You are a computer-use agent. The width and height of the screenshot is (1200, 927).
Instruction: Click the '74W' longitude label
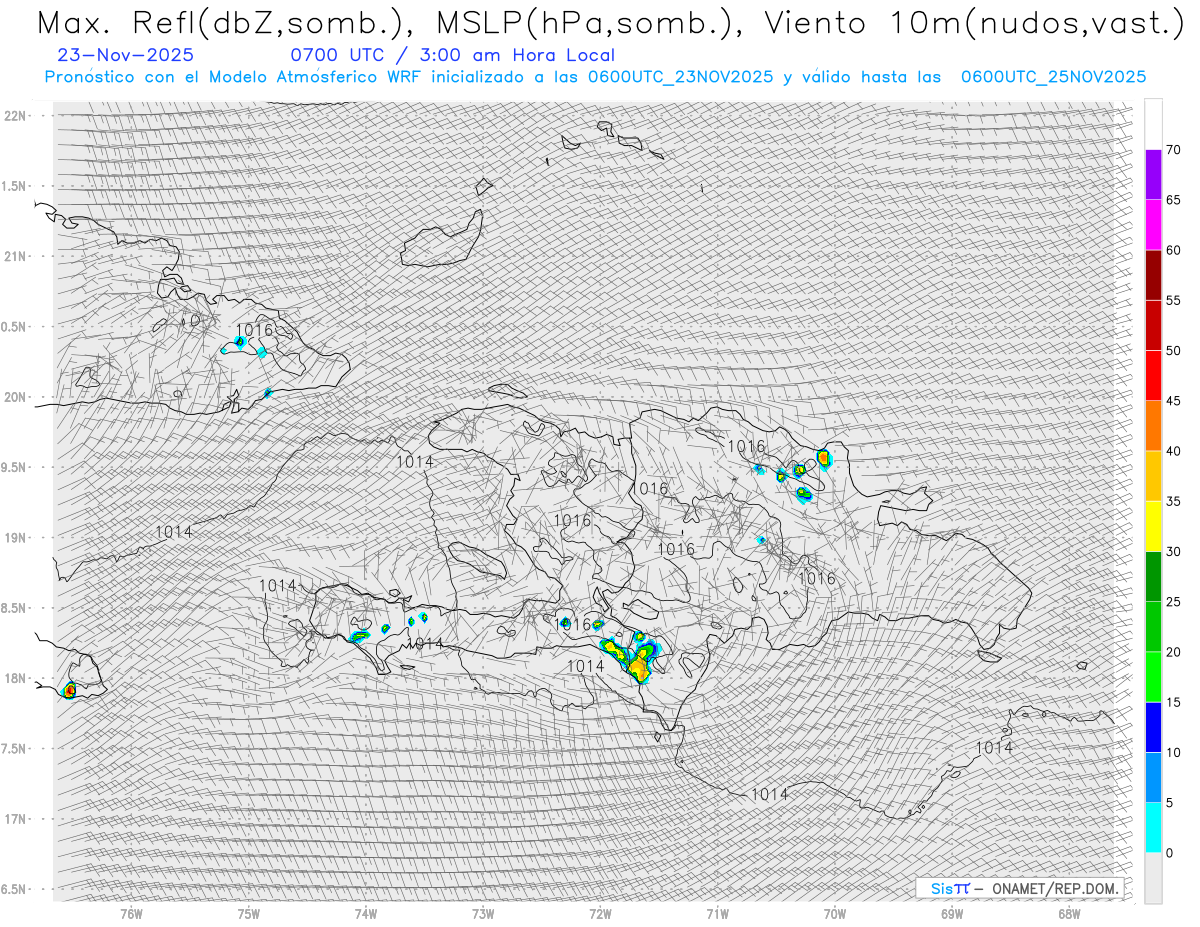tap(366, 913)
